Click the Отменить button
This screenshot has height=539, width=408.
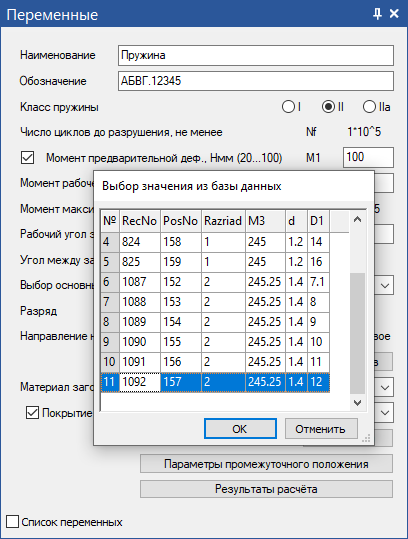pyautogui.click(x=321, y=429)
